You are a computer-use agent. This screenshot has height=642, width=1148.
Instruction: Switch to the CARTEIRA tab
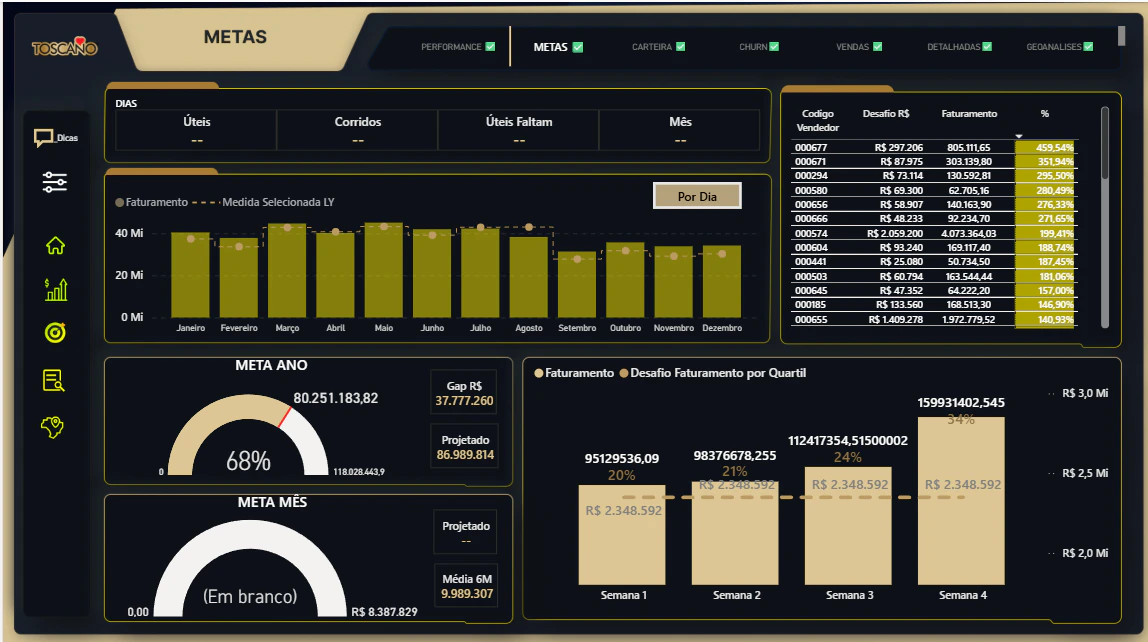[x=652, y=47]
